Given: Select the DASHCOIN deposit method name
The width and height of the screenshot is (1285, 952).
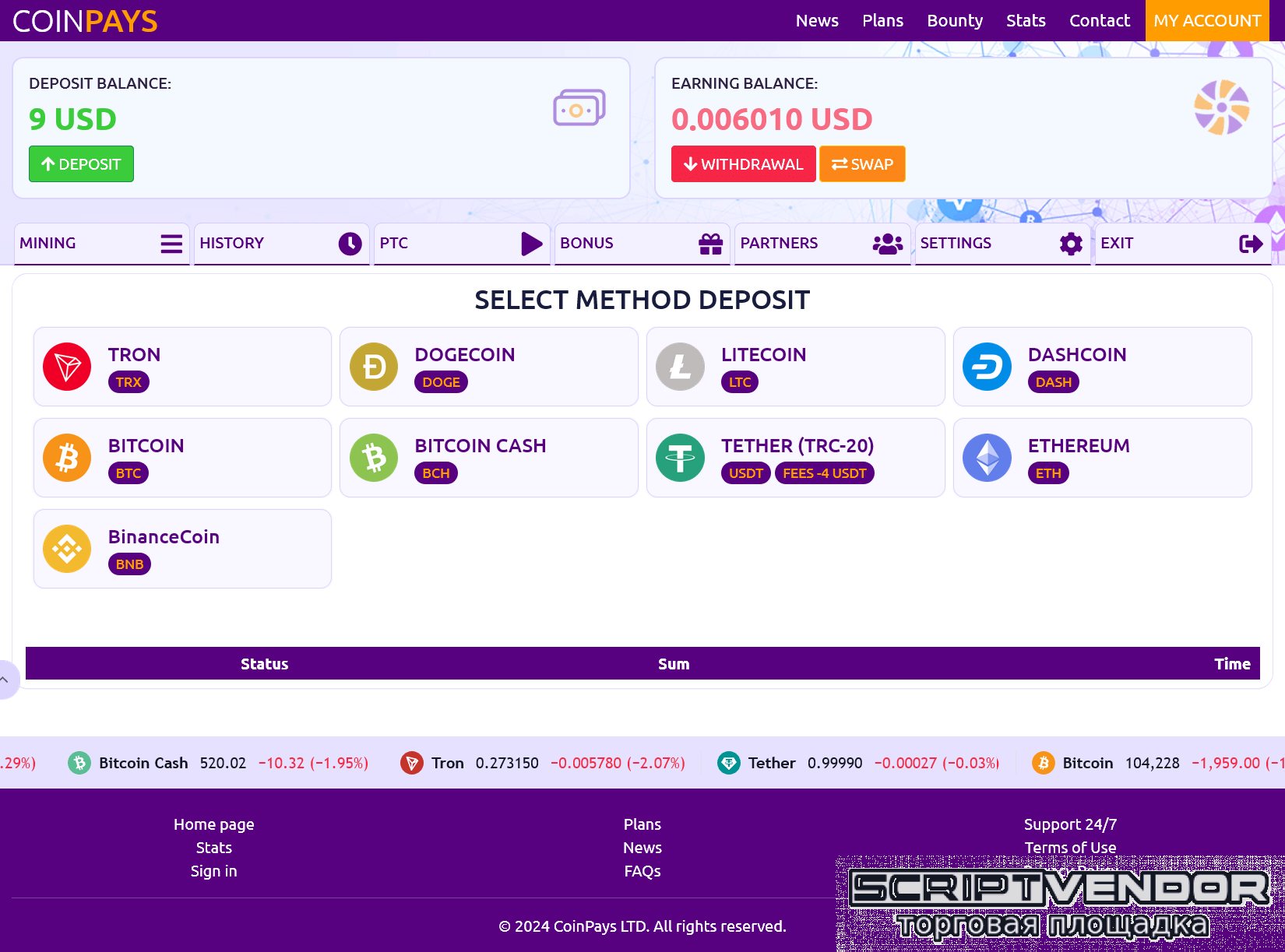Looking at the screenshot, I should pyautogui.click(x=1077, y=355).
